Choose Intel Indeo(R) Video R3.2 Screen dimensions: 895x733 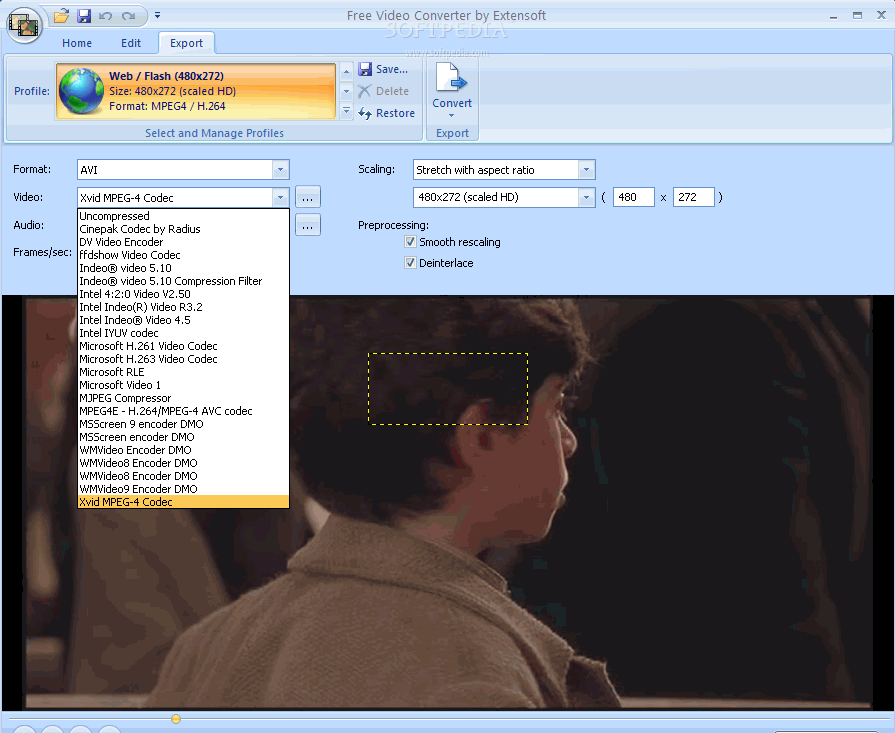coord(183,307)
